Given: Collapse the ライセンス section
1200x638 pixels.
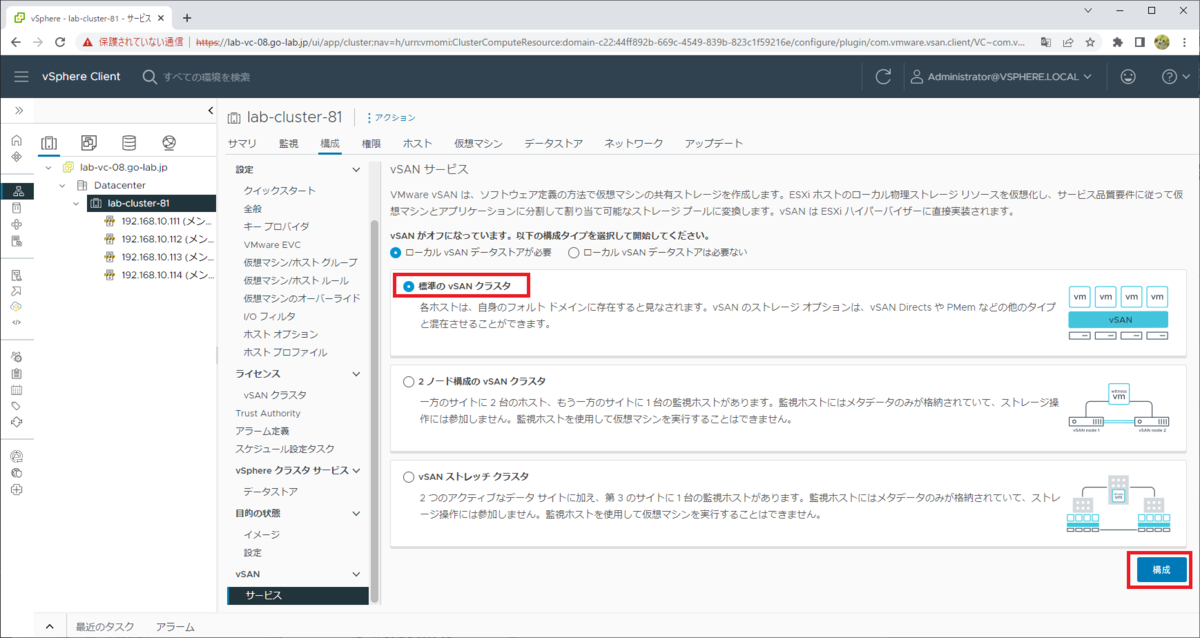Looking at the screenshot, I should (x=357, y=374).
